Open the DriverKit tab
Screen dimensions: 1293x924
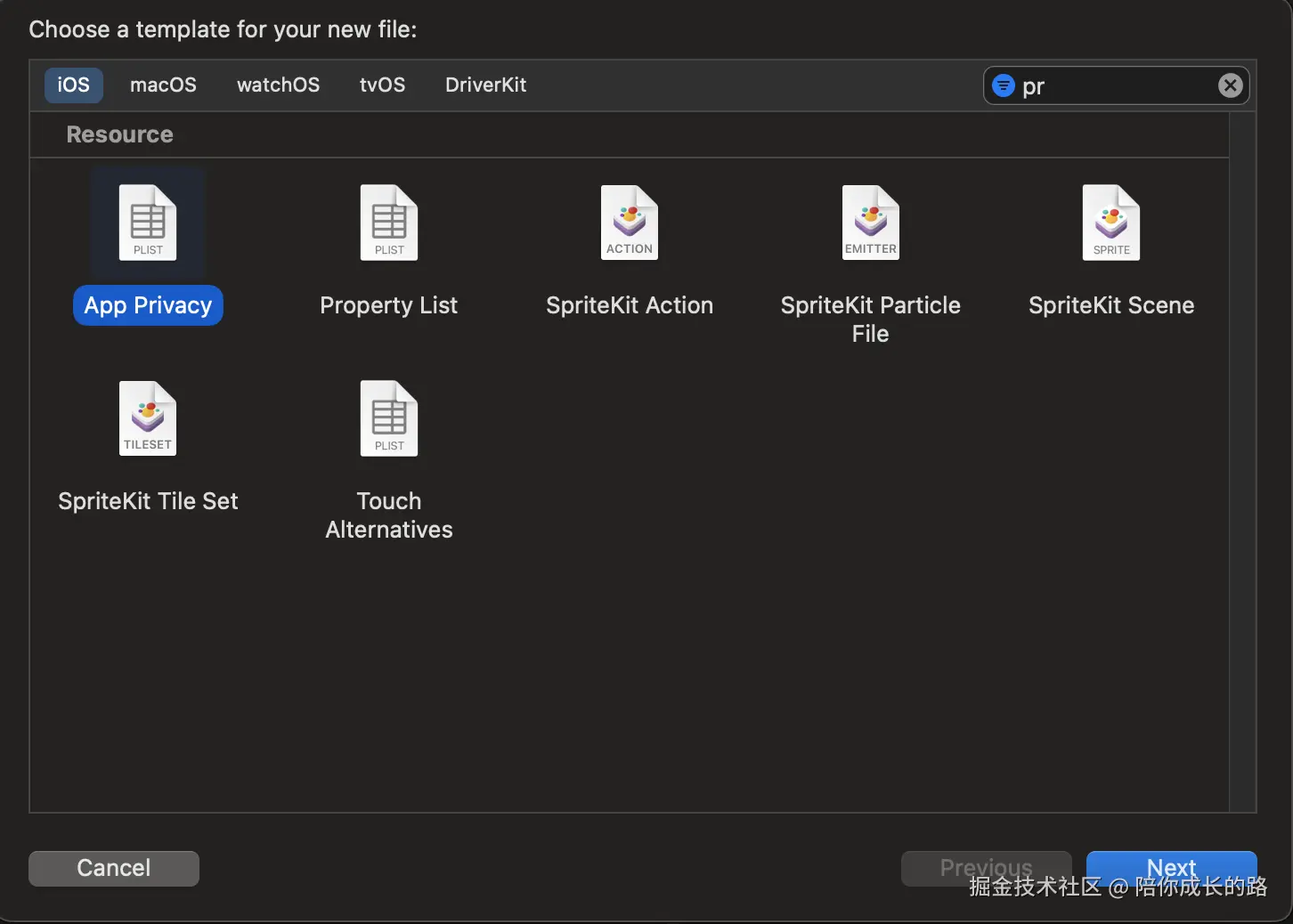pyautogui.click(x=485, y=85)
